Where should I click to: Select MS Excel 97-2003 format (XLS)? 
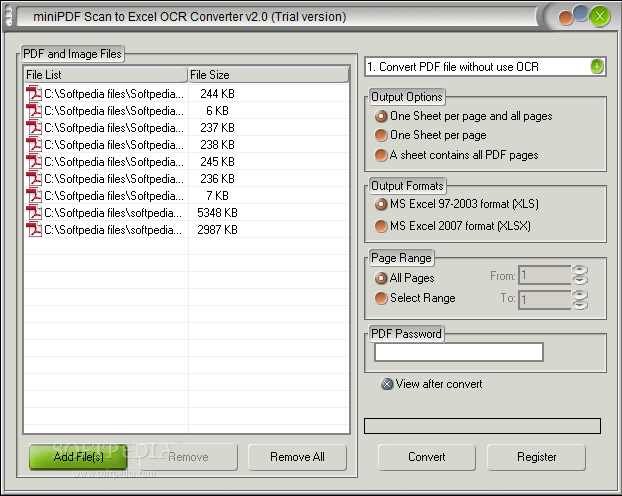click(x=457, y=204)
